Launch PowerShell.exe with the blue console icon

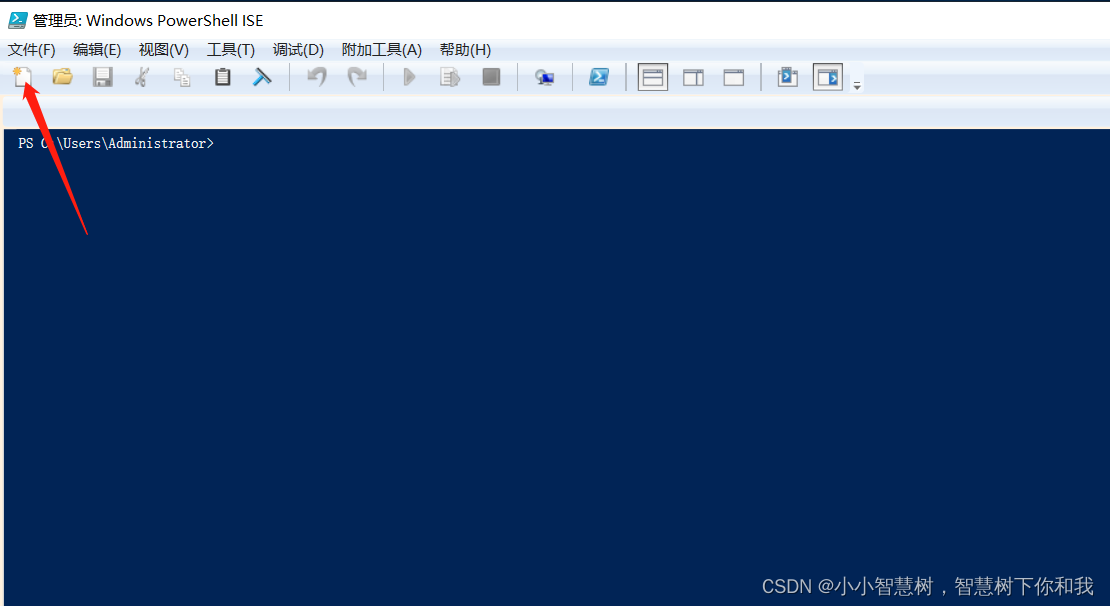click(599, 76)
